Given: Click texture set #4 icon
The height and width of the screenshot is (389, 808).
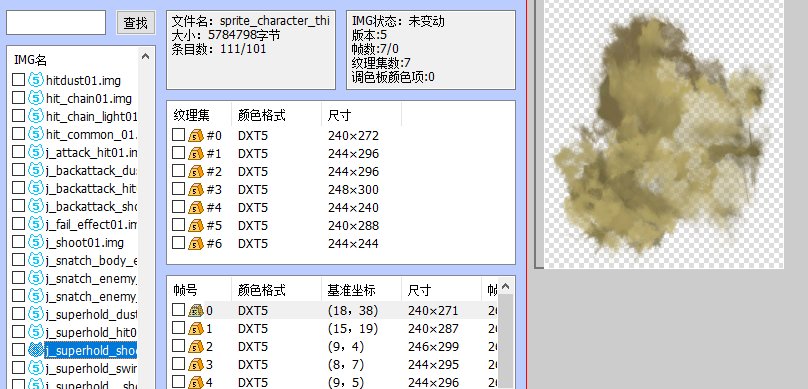Looking at the screenshot, I should point(196,208).
